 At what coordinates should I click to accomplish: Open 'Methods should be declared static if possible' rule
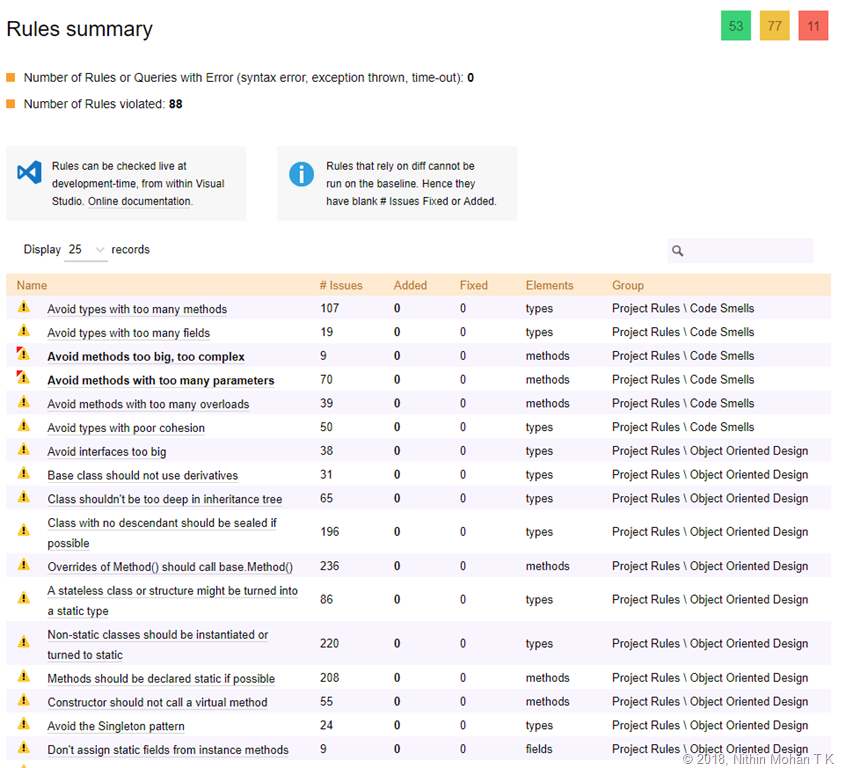point(161,678)
